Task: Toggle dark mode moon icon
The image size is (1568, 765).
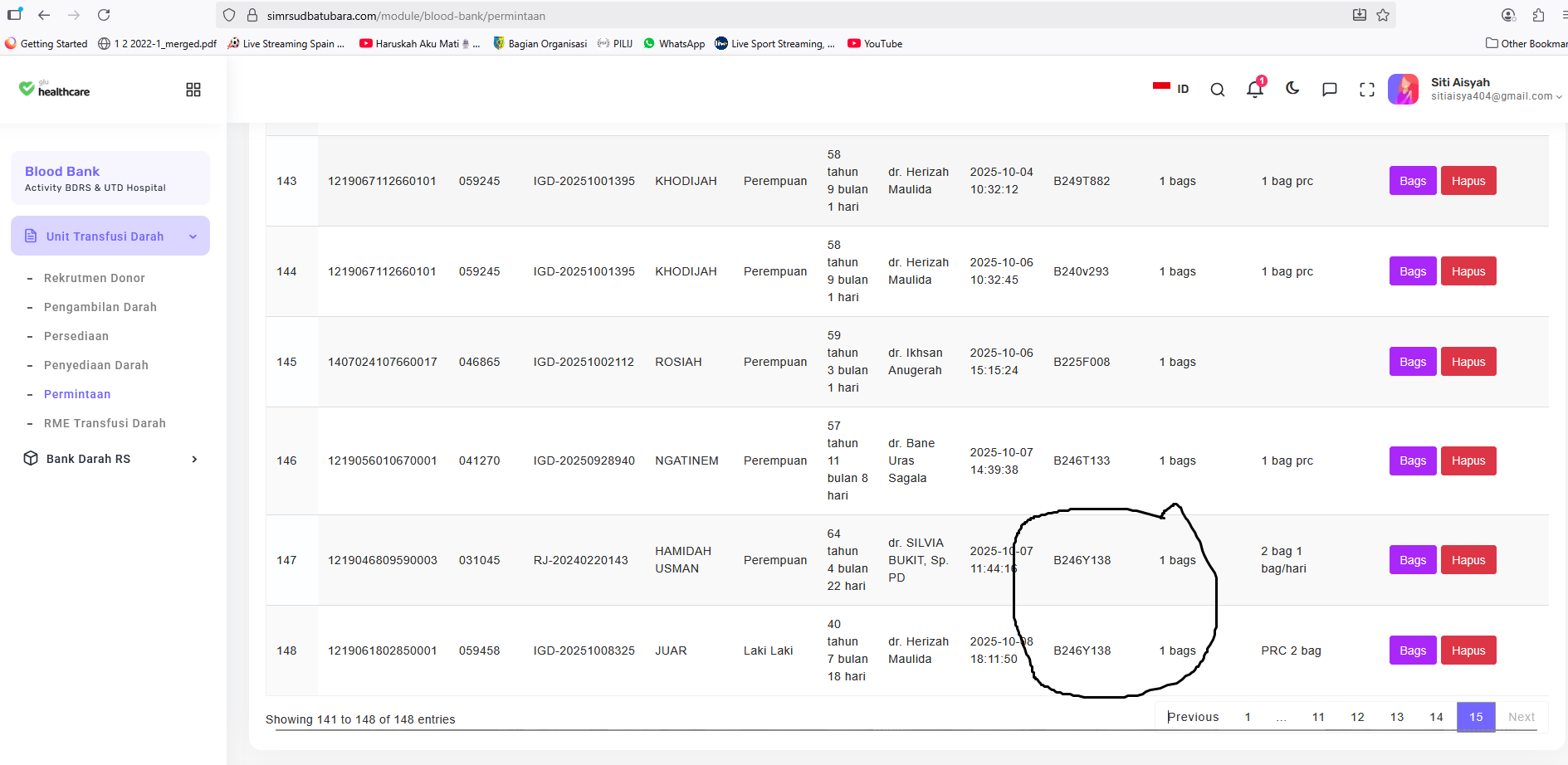Action: coord(1292,88)
